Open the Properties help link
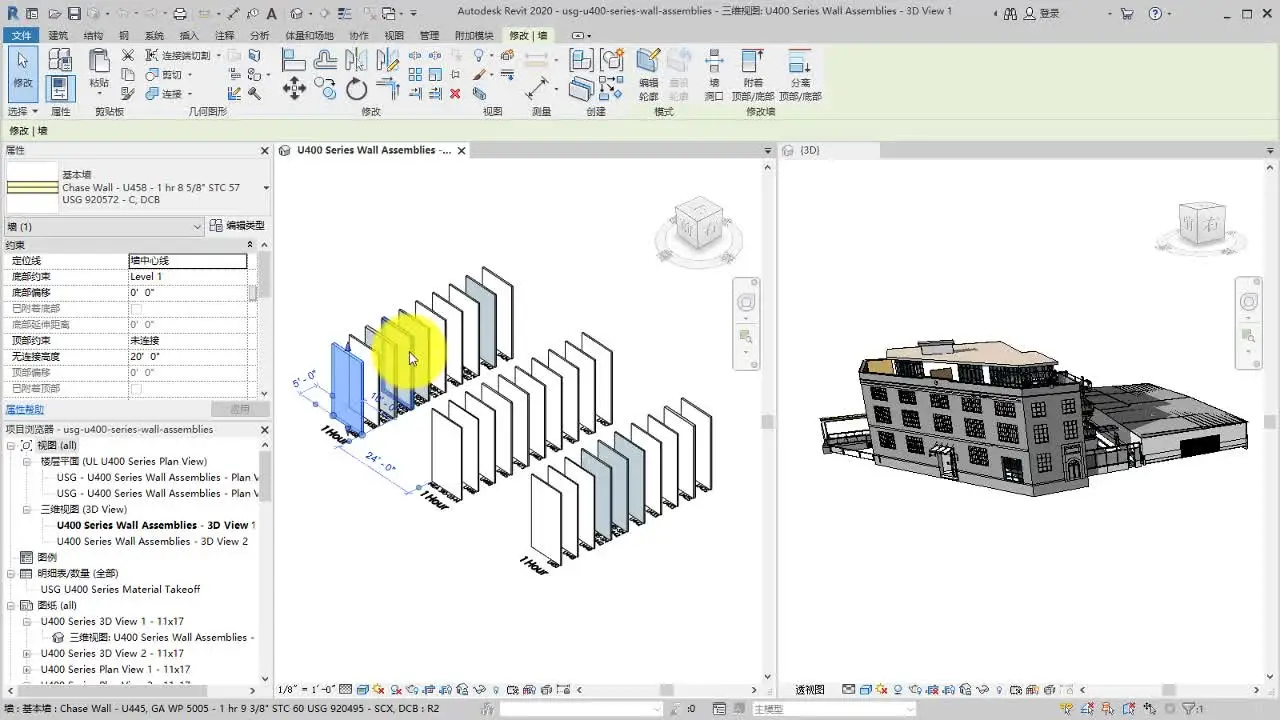Image resolution: width=1280 pixels, height=720 pixels. coord(25,410)
